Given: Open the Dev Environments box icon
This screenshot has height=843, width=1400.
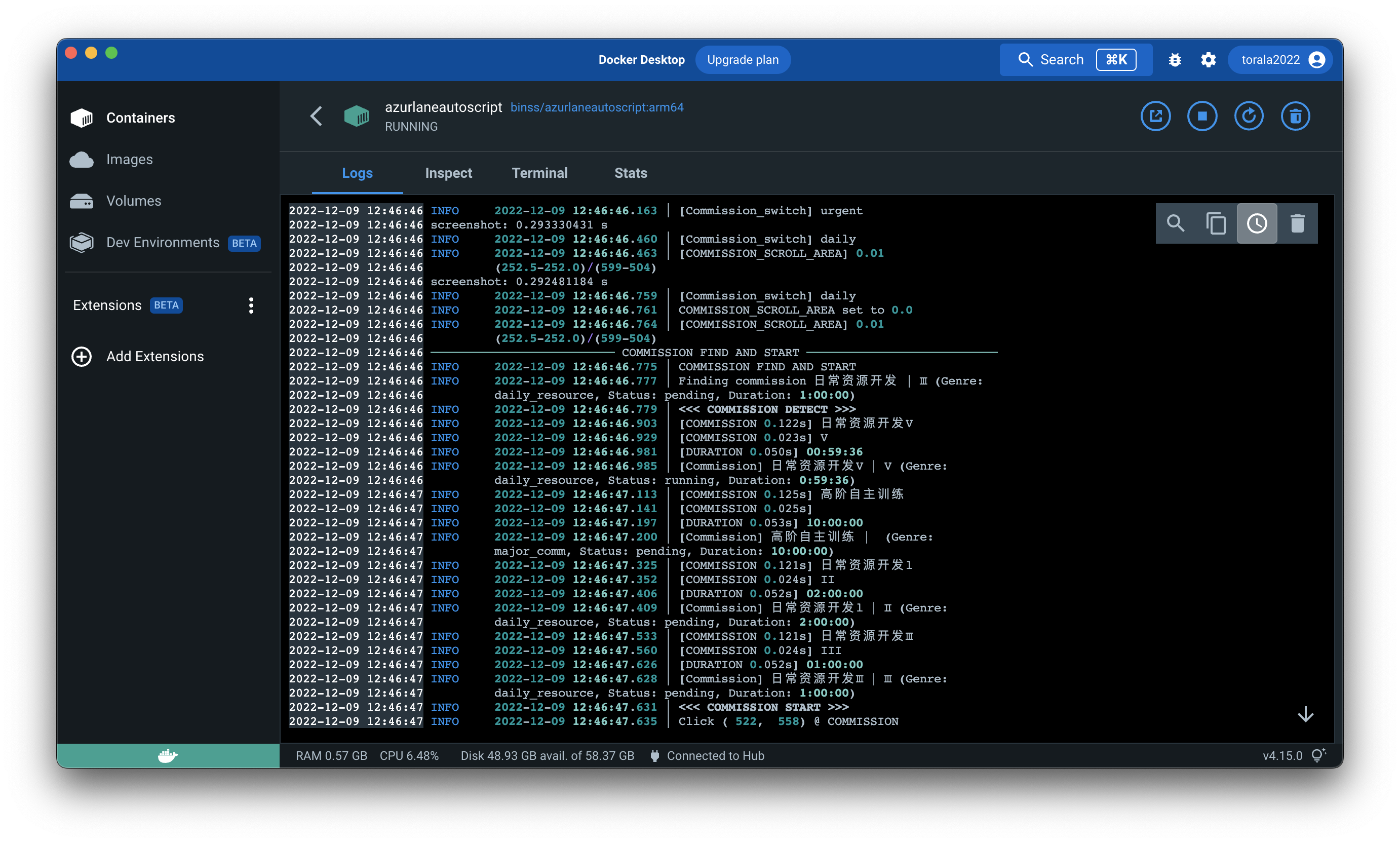Looking at the screenshot, I should pyautogui.click(x=82, y=243).
